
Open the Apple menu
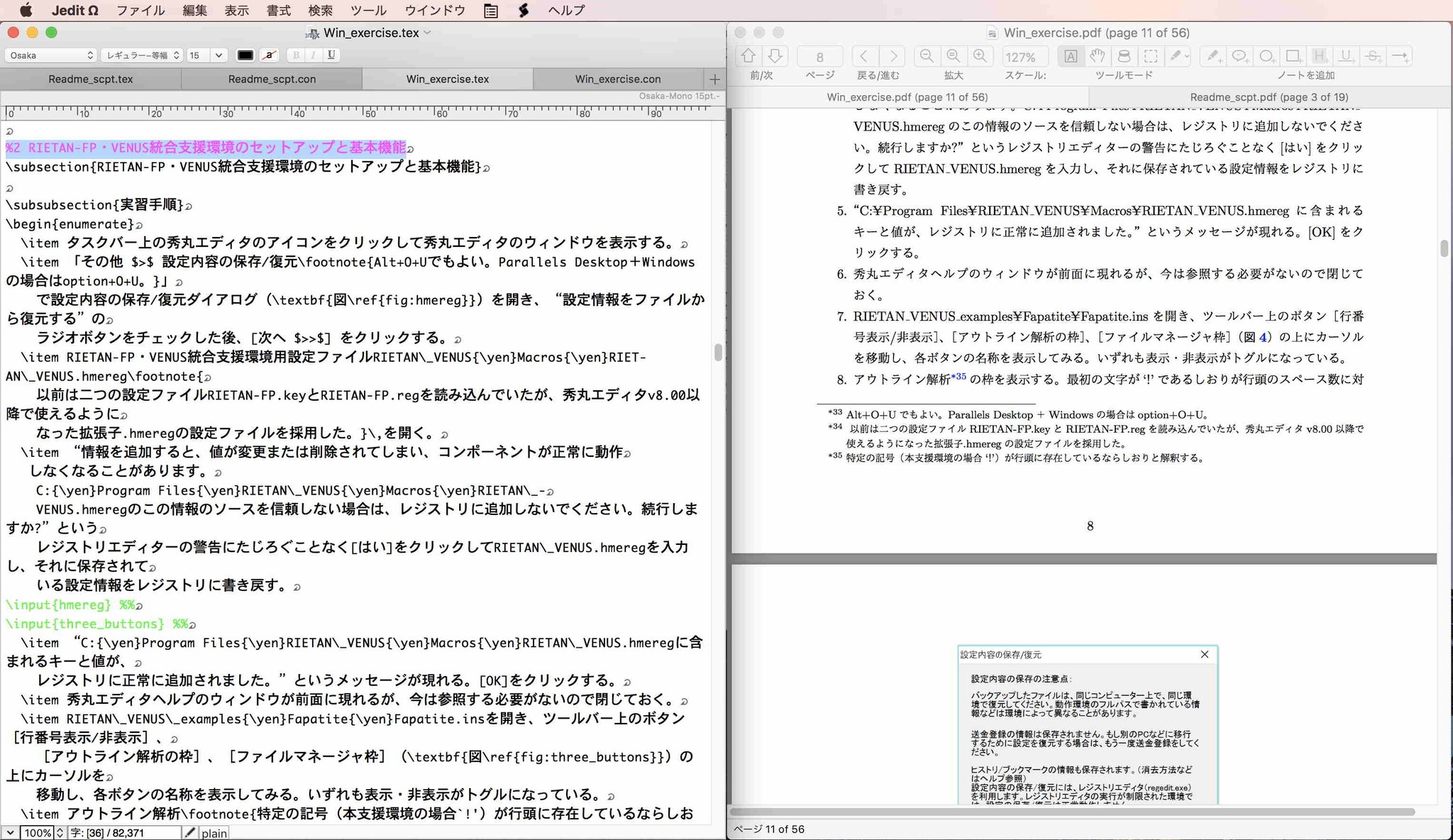click(26, 10)
